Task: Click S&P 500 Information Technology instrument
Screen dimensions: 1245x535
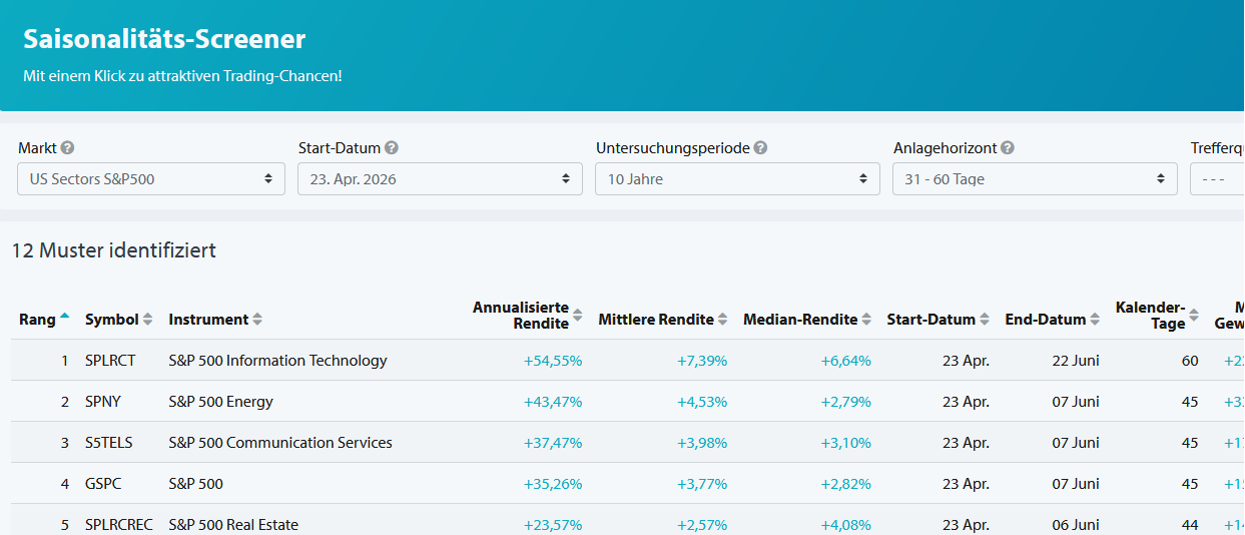Action: coord(278,360)
